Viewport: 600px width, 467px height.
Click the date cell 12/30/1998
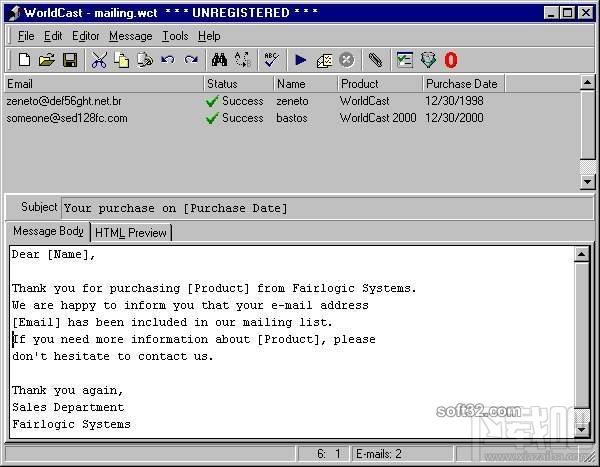pos(454,101)
